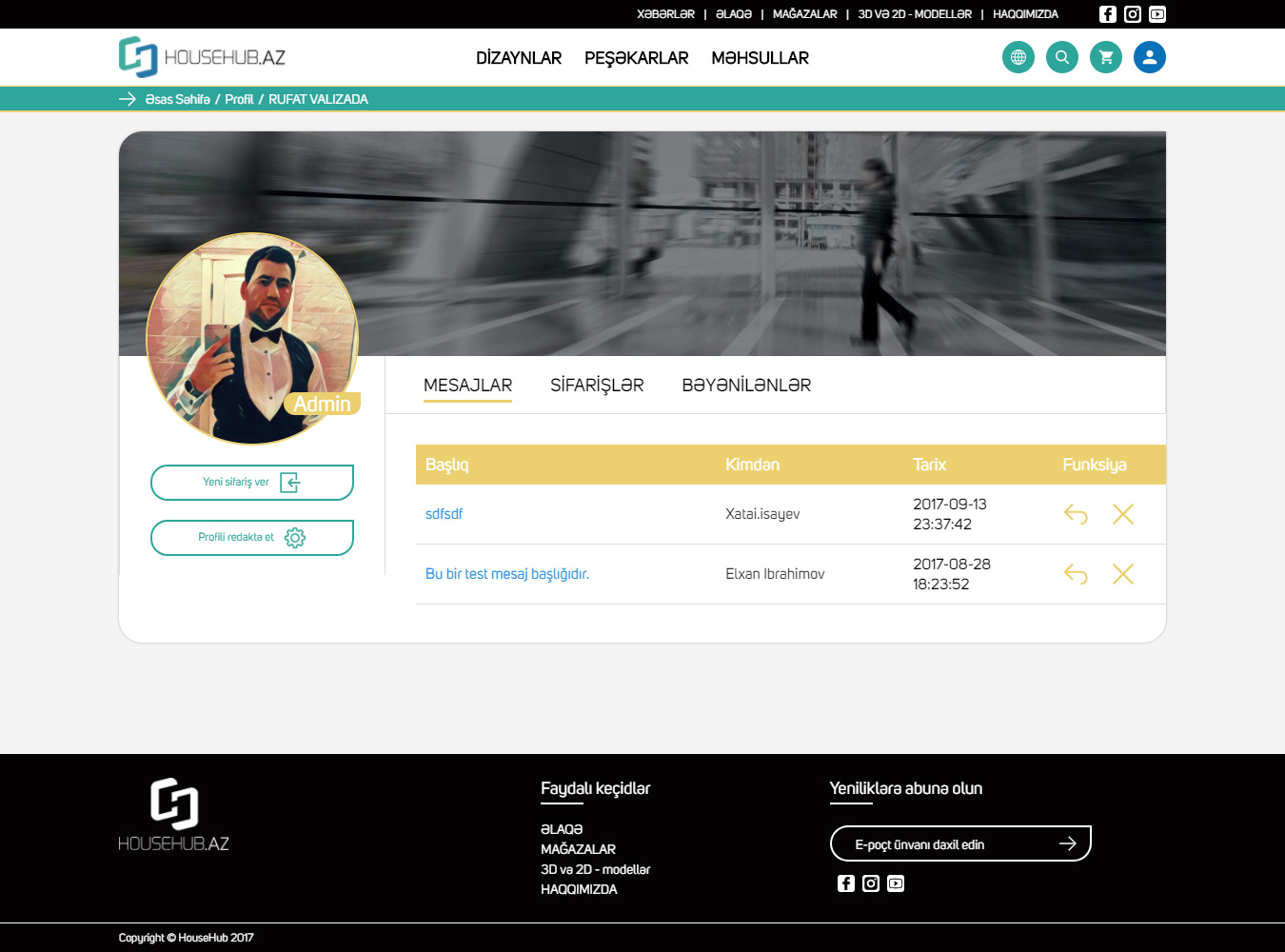Viewport: 1285px width, 952px height.
Task: Click the YouTube icon in top bar
Action: point(1156,14)
